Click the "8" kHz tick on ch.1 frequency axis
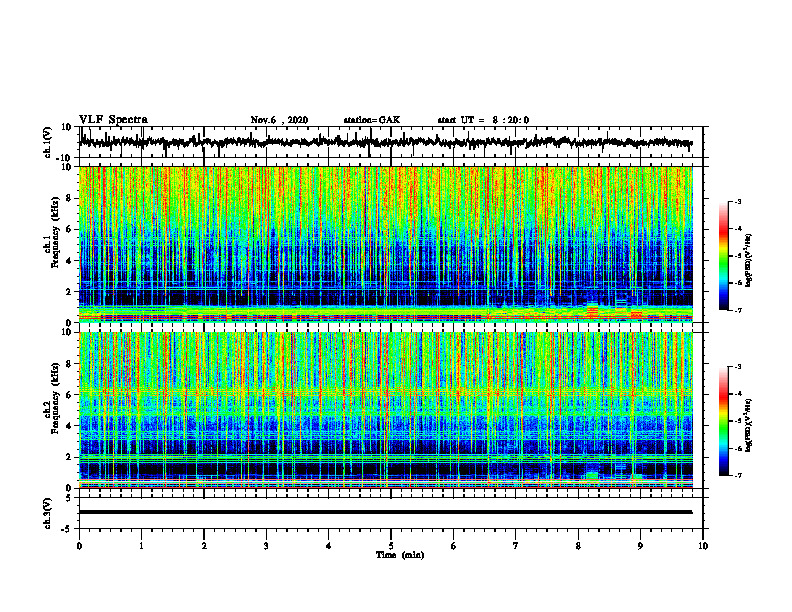The width and height of the screenshot is (792, 612). [69, 198]
